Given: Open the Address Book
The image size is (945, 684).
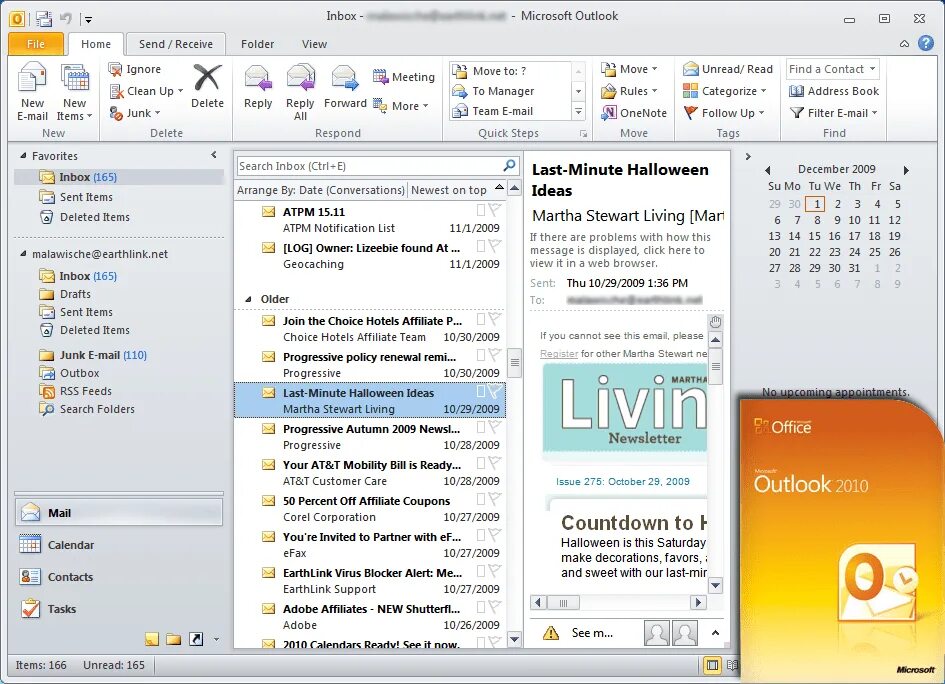Looking at the screenshot, I should click(x=834, y=91).
